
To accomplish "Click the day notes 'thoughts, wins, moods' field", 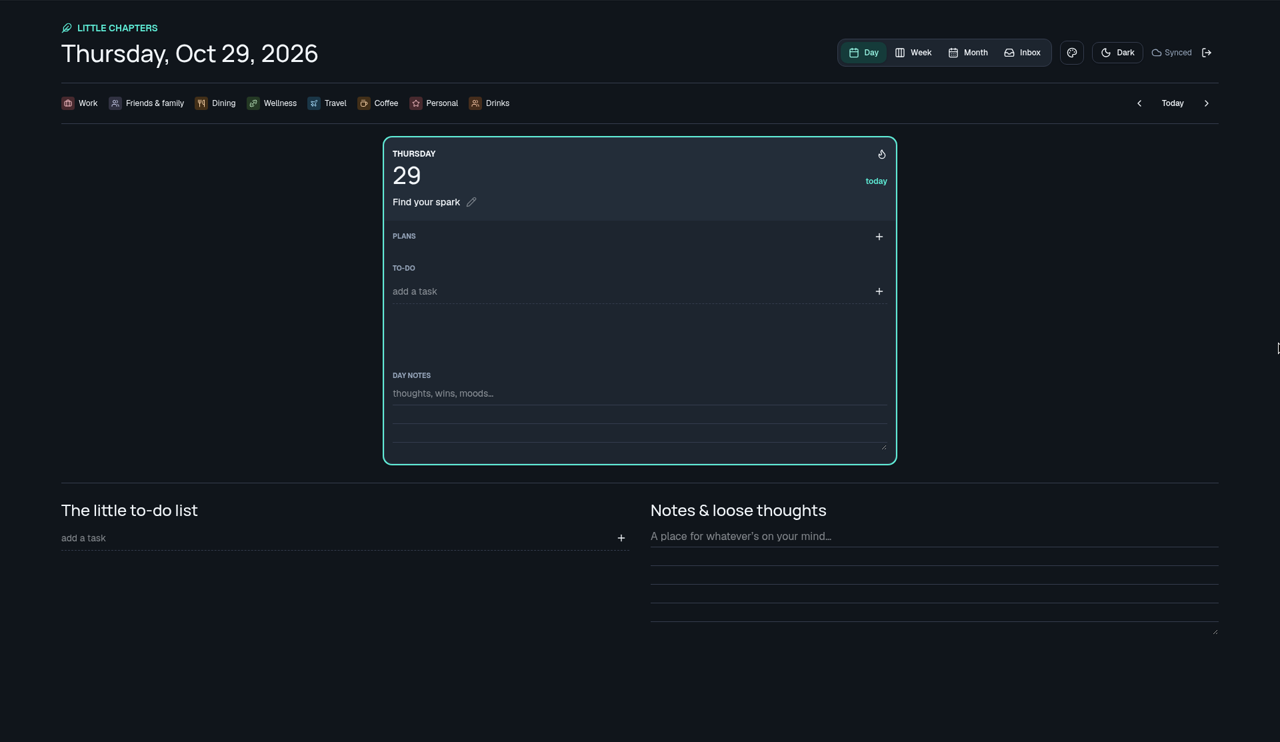I will point(639,416).
